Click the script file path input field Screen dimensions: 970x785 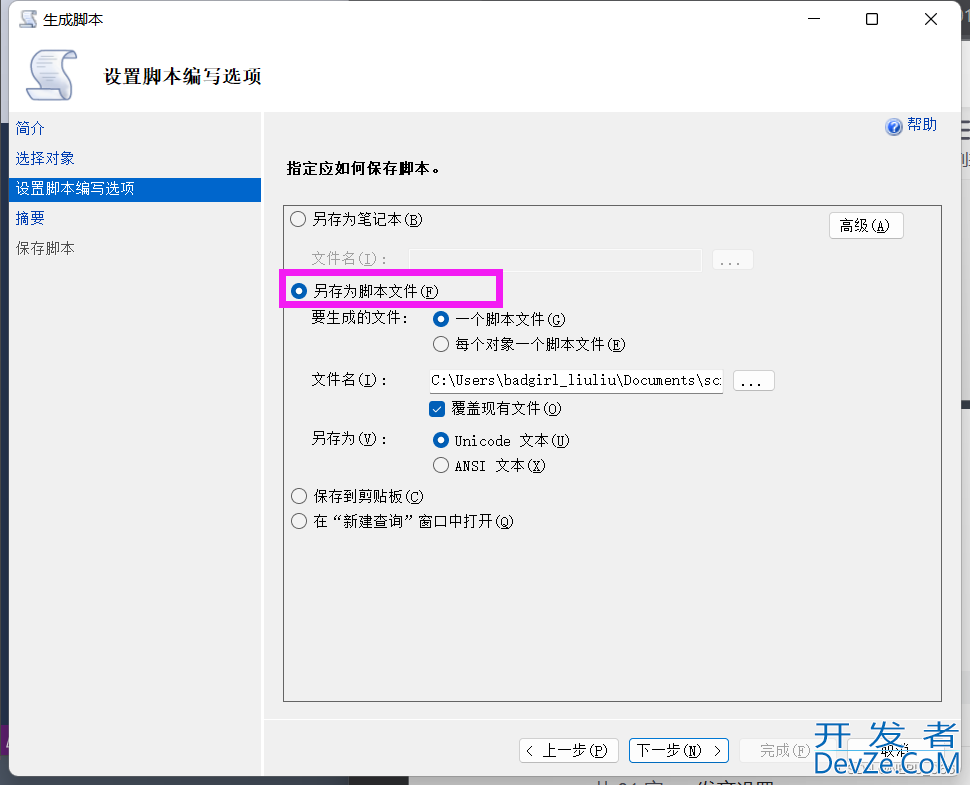pos(576,380)
